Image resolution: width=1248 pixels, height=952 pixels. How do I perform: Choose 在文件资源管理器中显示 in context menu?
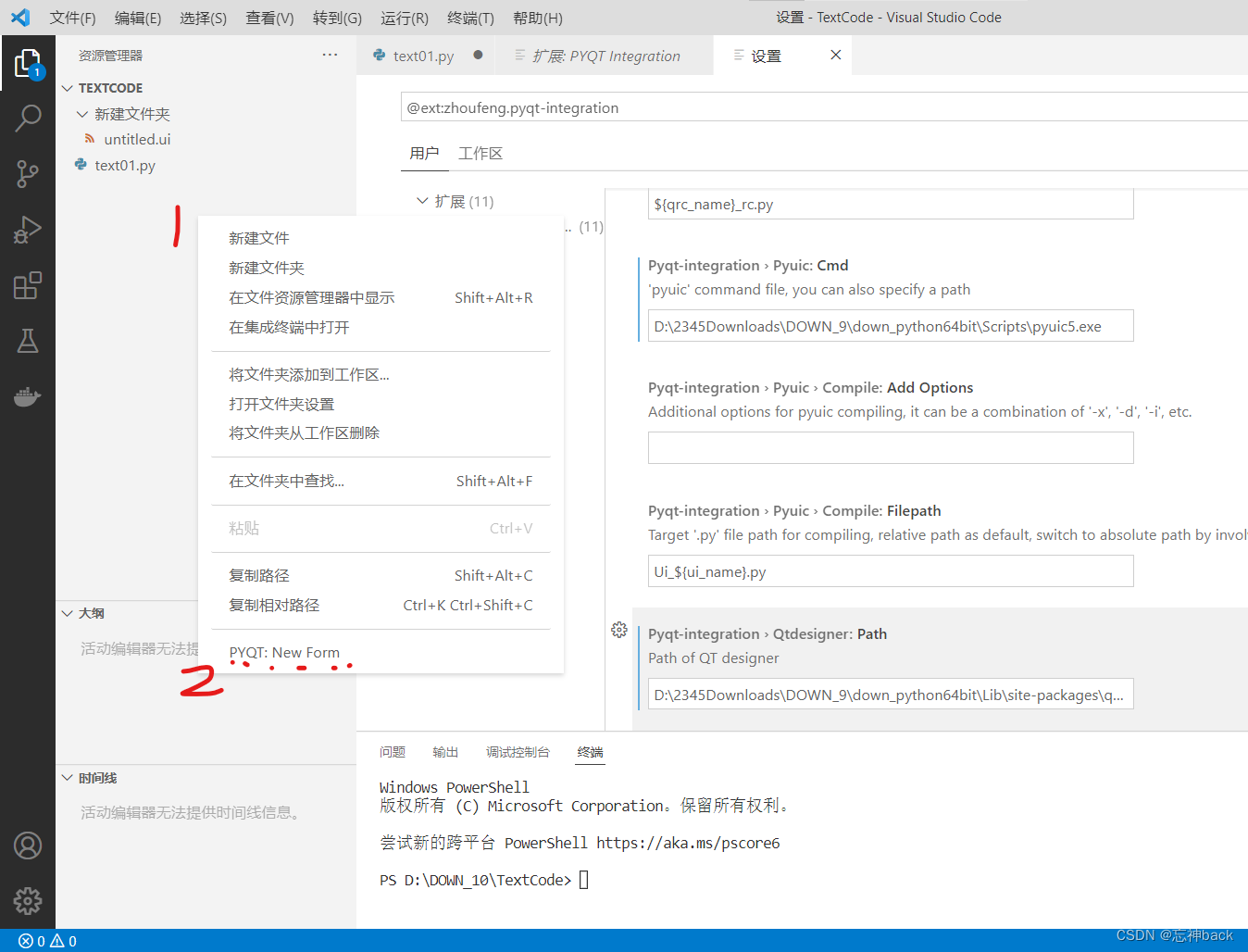pyautogui.click(x=381, y=297)
